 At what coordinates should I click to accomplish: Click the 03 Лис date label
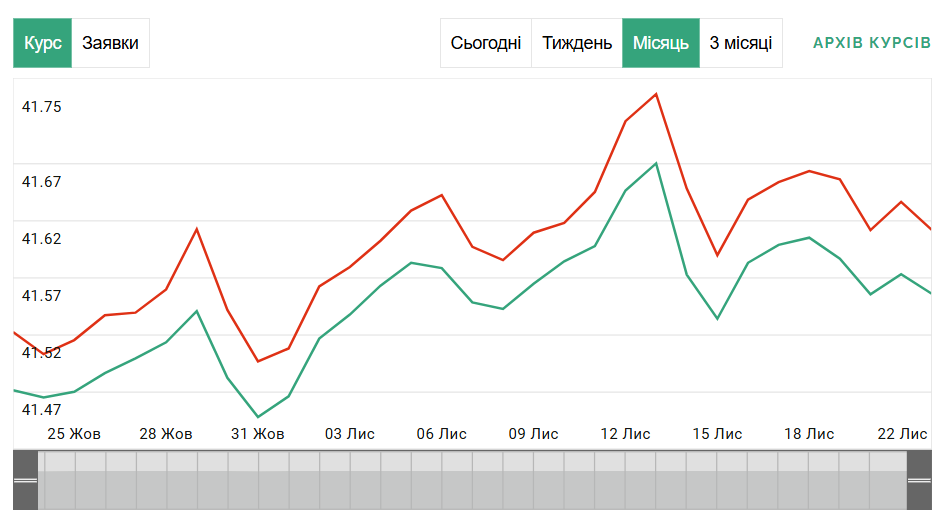click(x=350, y=434)
